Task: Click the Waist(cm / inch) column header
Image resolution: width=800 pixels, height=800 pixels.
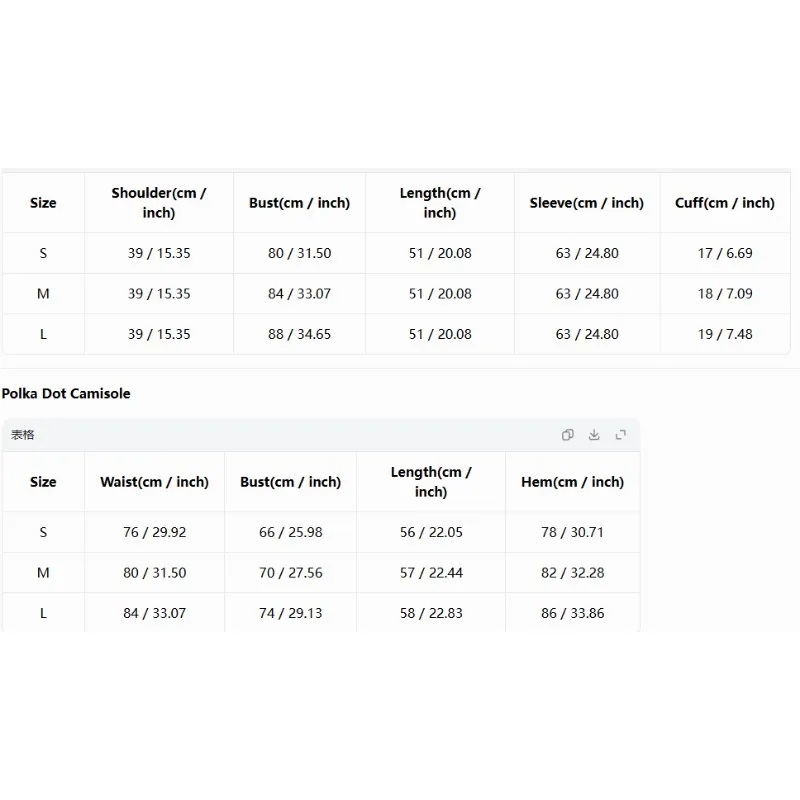Action: [155, 482]
